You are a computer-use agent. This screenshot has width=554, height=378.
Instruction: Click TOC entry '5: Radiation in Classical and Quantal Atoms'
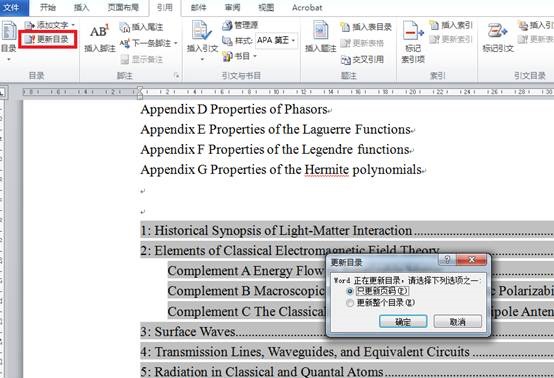tap(262, 372)
